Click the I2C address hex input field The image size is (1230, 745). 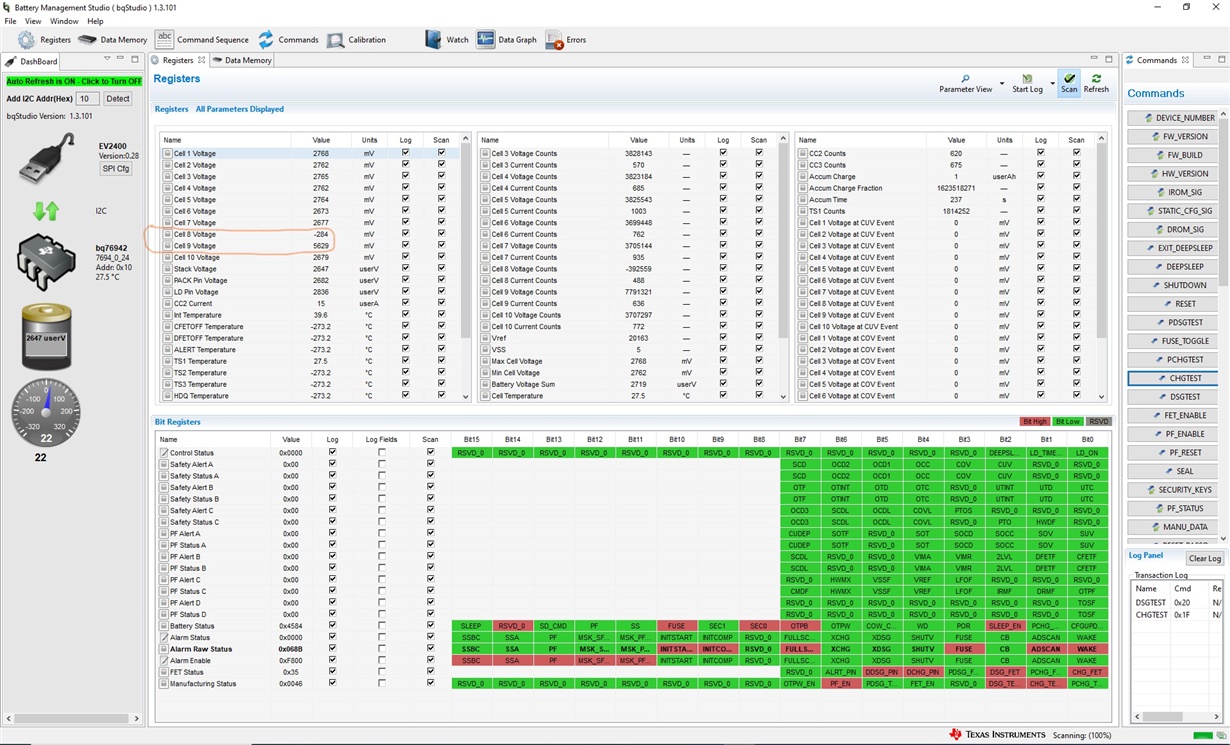(x=88, y=99)
